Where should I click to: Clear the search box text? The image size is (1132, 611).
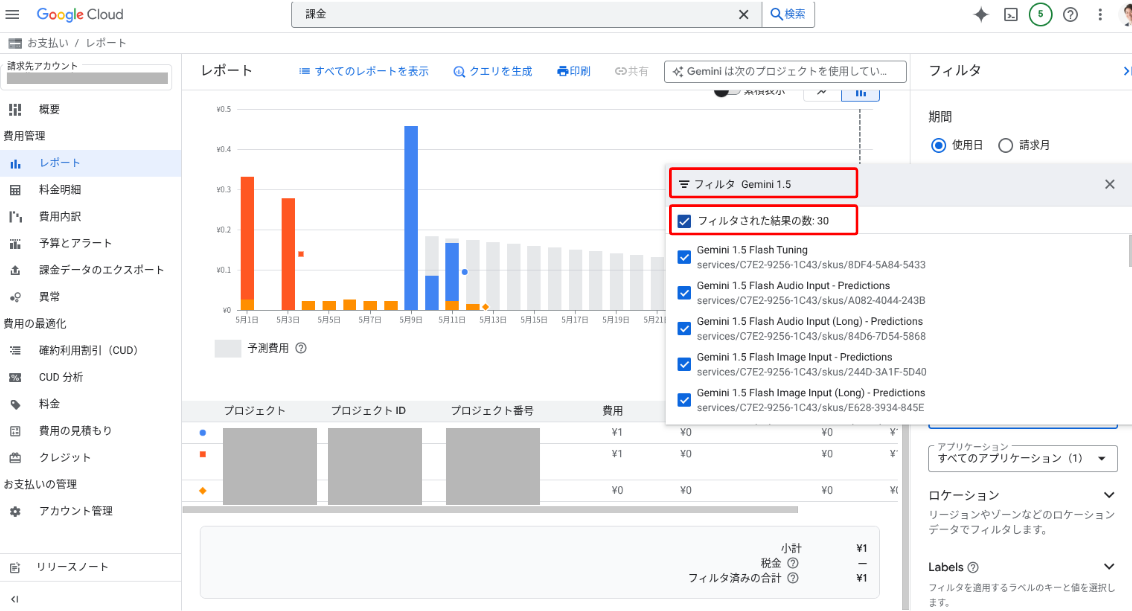744,14
